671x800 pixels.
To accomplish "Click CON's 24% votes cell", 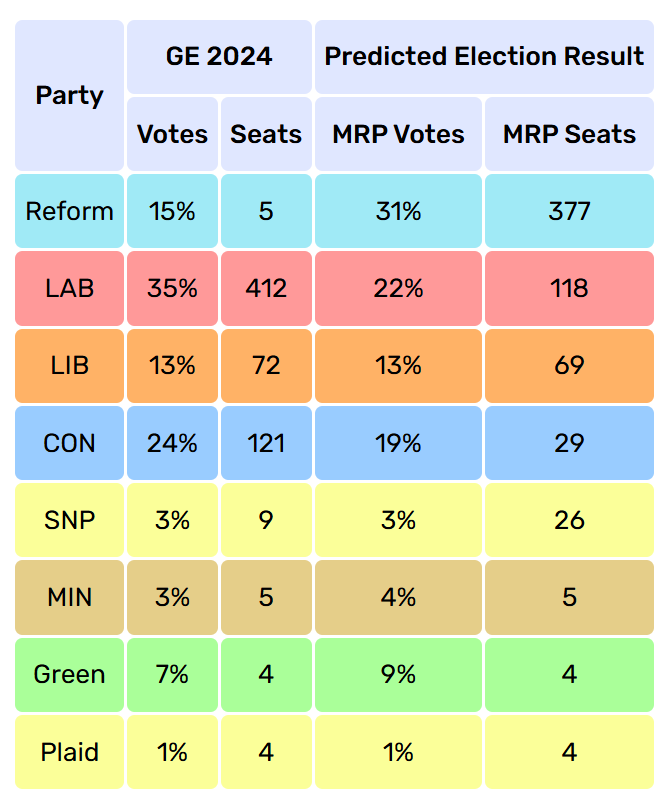I will [x=172, y=442].
